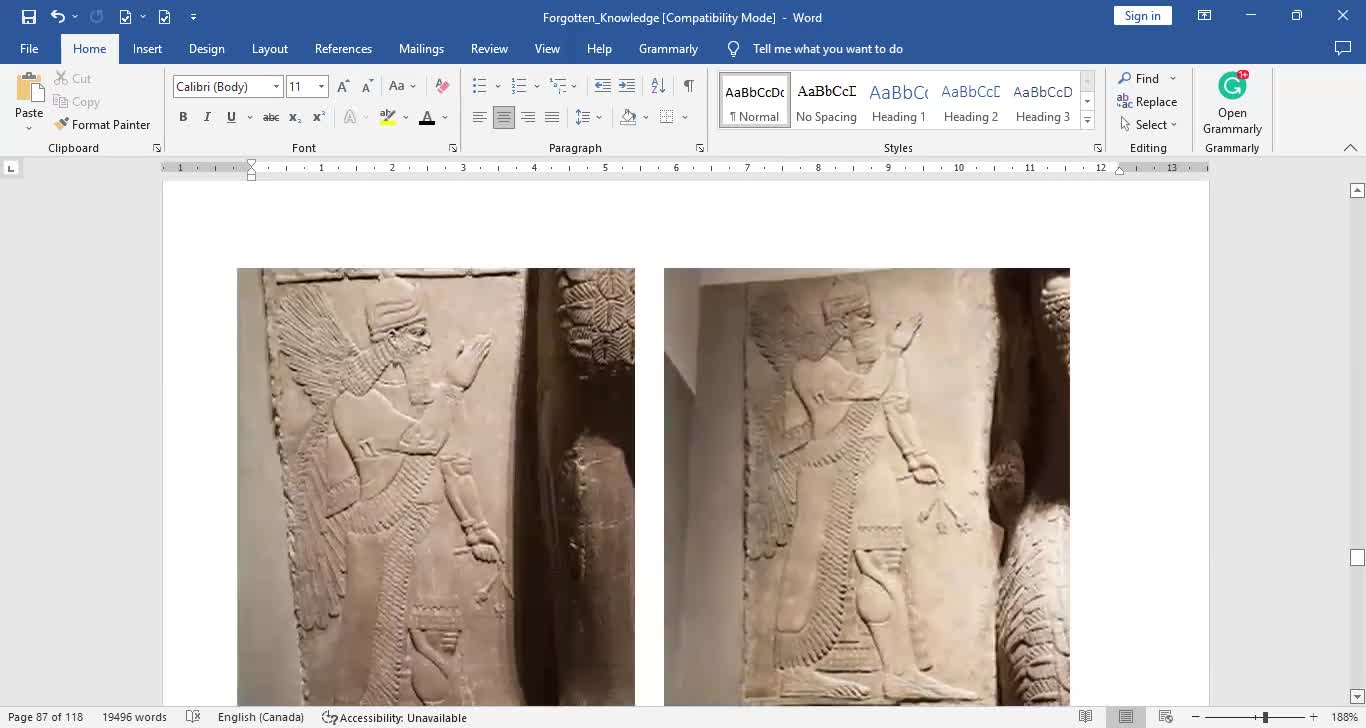Open the File menu

point(29,48)
